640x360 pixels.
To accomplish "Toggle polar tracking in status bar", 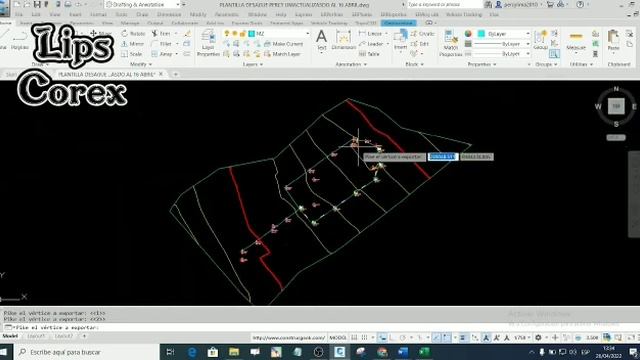I will 403,338.
